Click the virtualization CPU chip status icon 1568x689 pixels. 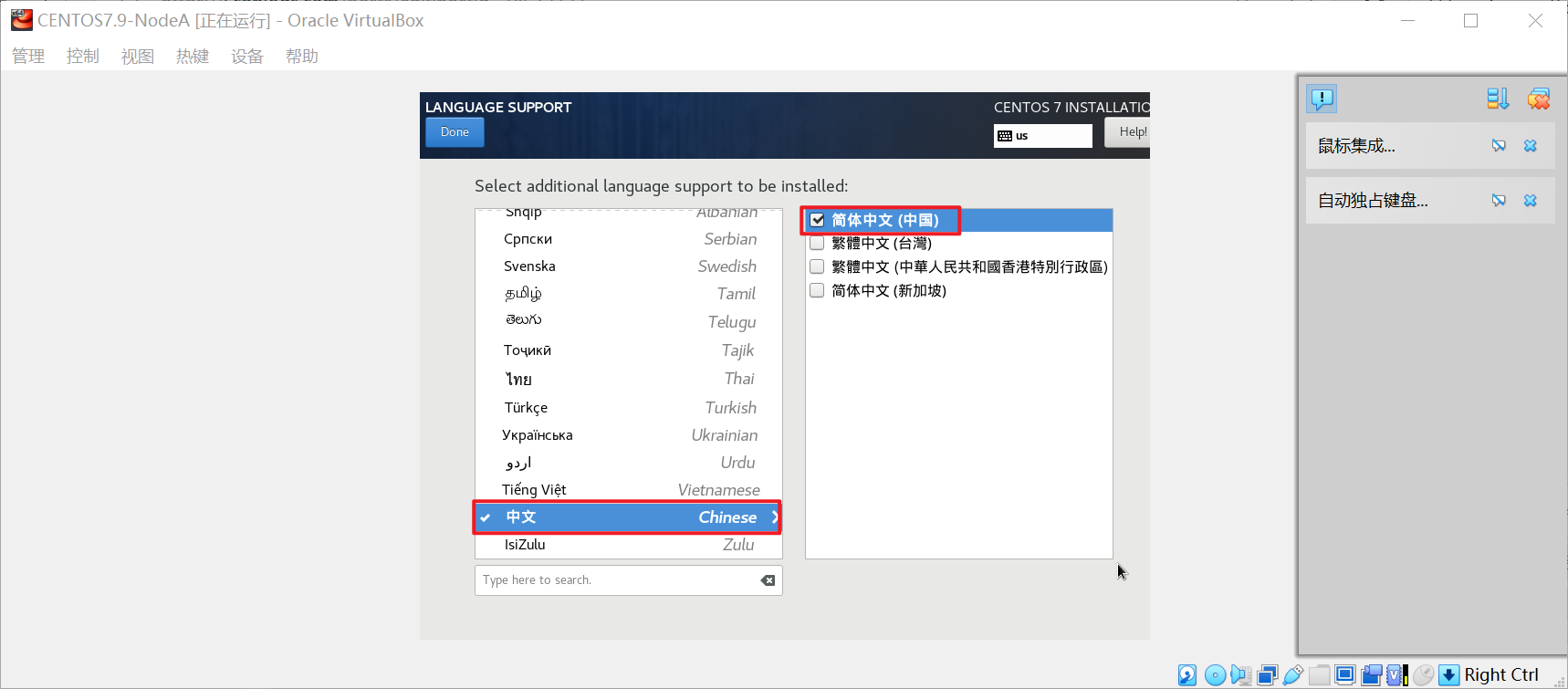pos(1397,675)
